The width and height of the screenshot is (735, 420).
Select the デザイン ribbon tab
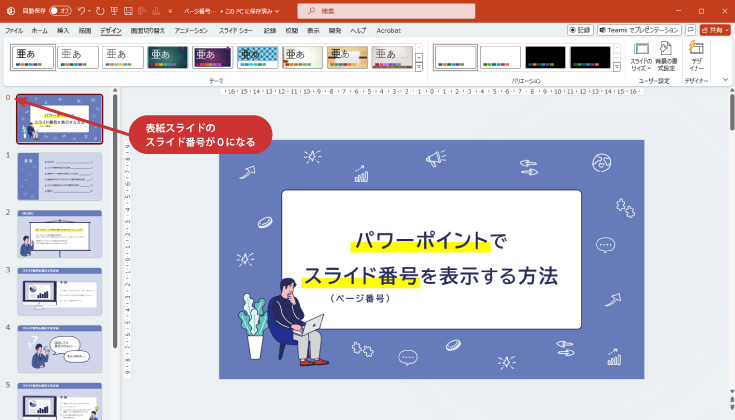pyautogui.click(x=111, y=30)
